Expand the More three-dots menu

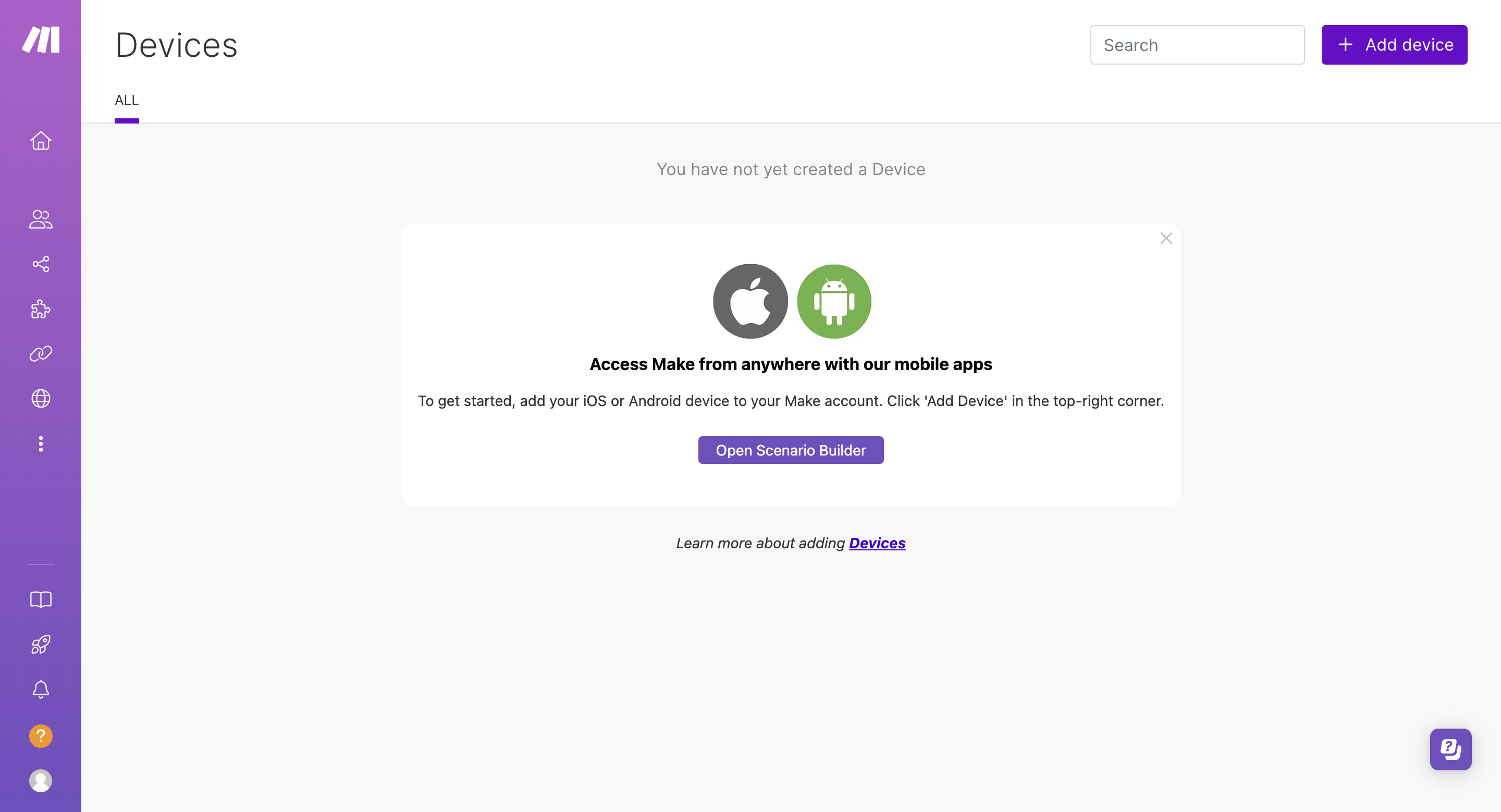(x=41, y=444)
